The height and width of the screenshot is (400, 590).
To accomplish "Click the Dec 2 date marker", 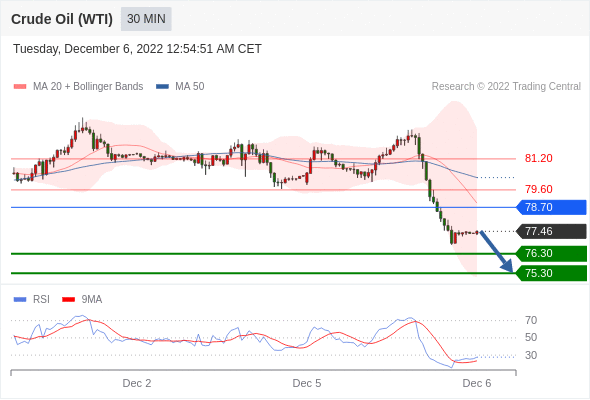I will tap(137, 383).
